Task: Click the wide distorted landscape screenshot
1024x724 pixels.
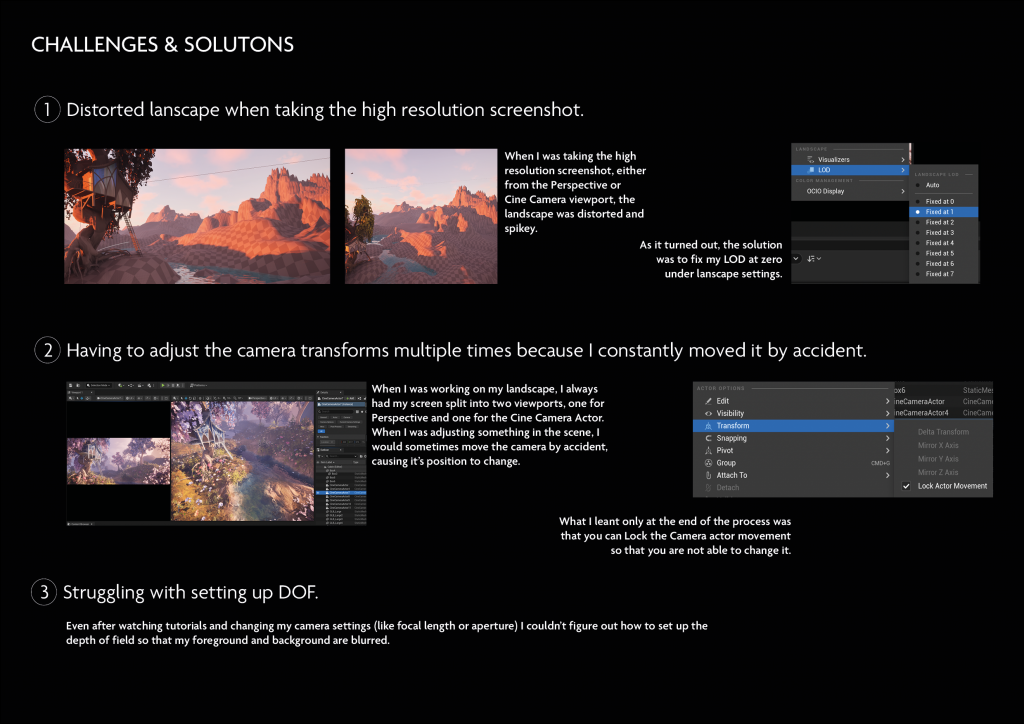Action: click(197, 216)
